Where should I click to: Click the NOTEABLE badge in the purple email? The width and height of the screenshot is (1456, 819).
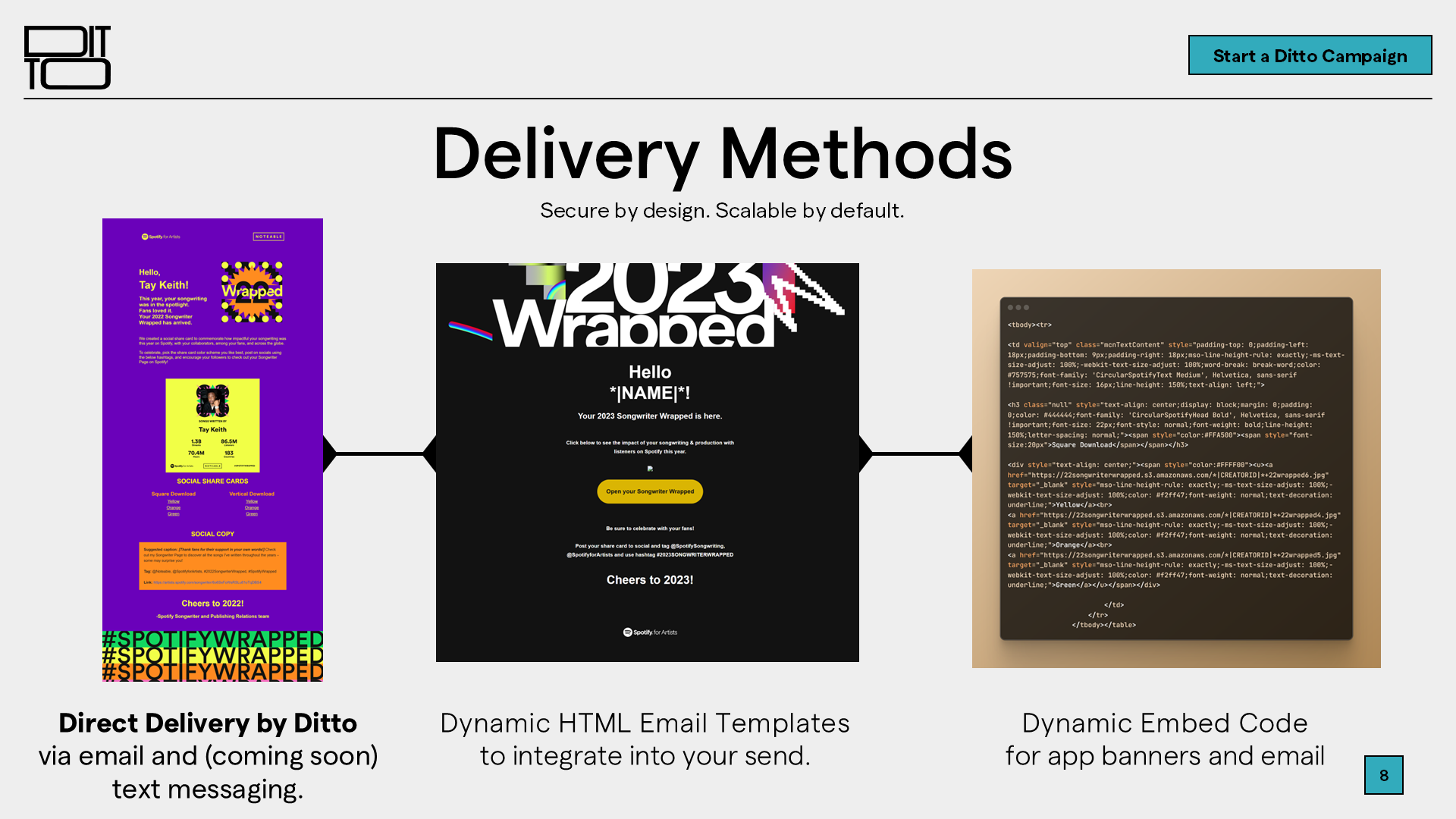pyautogui.click(x=268, y=237)
